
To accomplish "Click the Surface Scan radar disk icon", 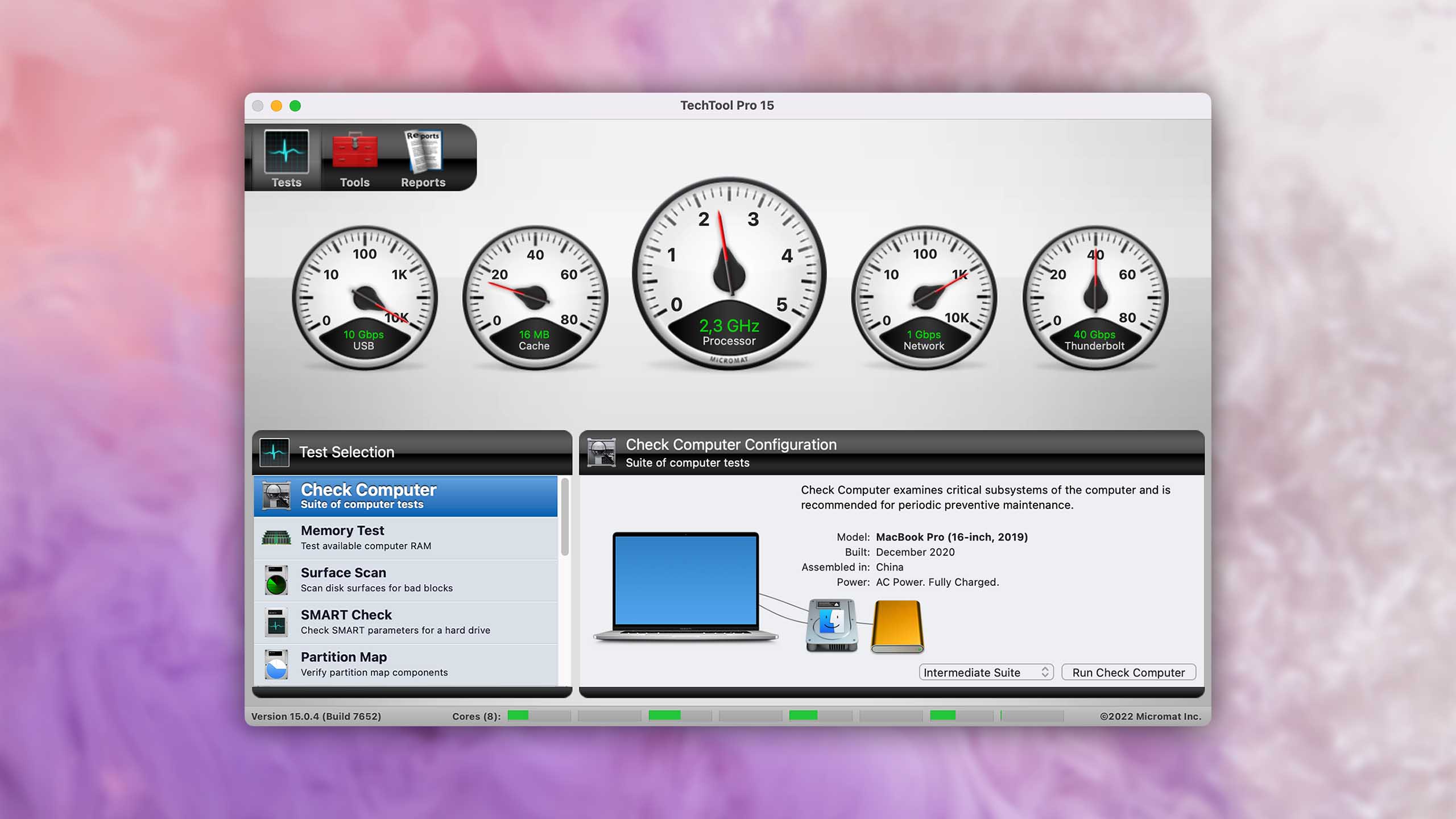I will click(x=276, y=580).
